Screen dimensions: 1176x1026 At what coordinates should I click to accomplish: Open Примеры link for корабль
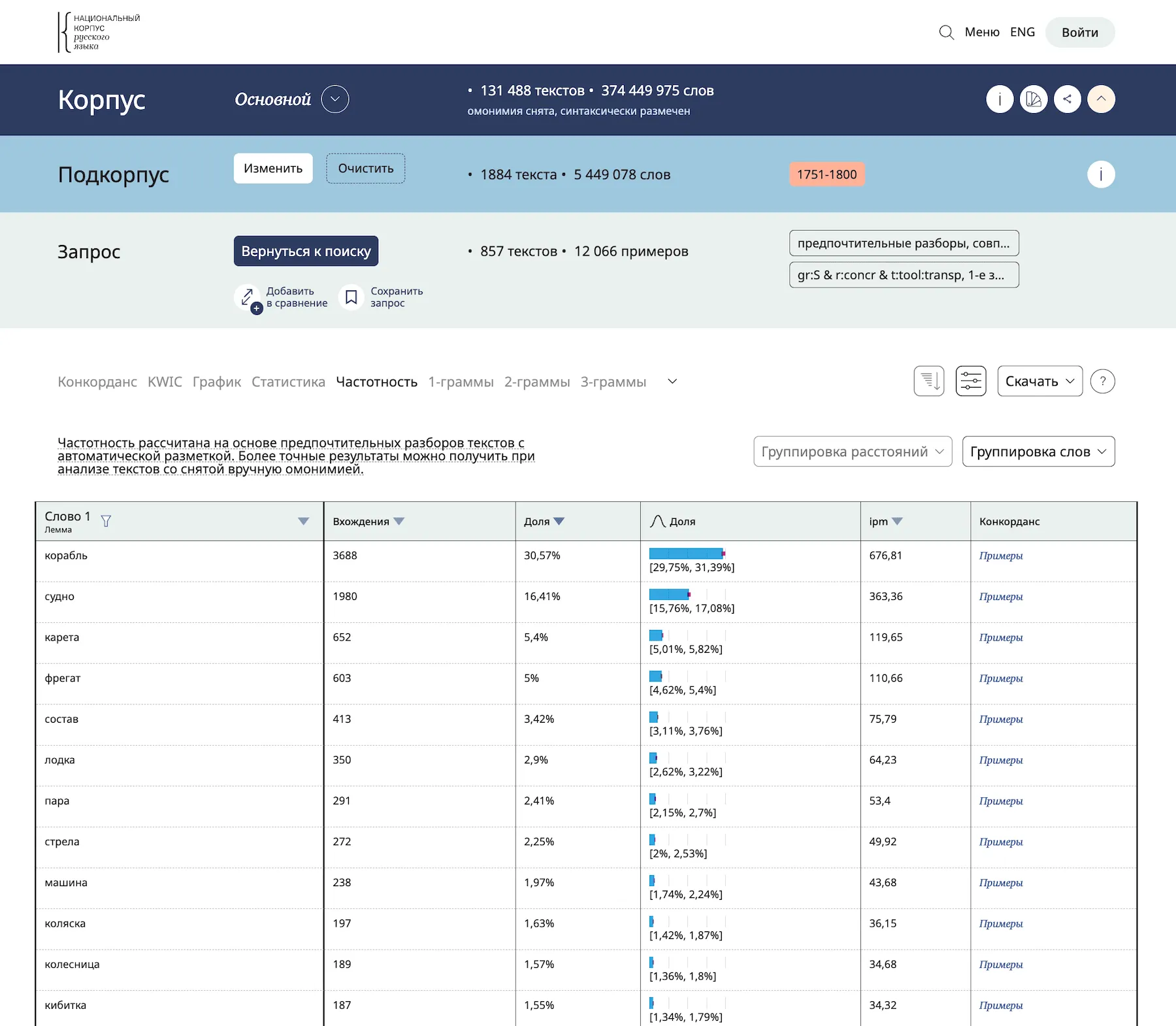(x=1001, y=555)
